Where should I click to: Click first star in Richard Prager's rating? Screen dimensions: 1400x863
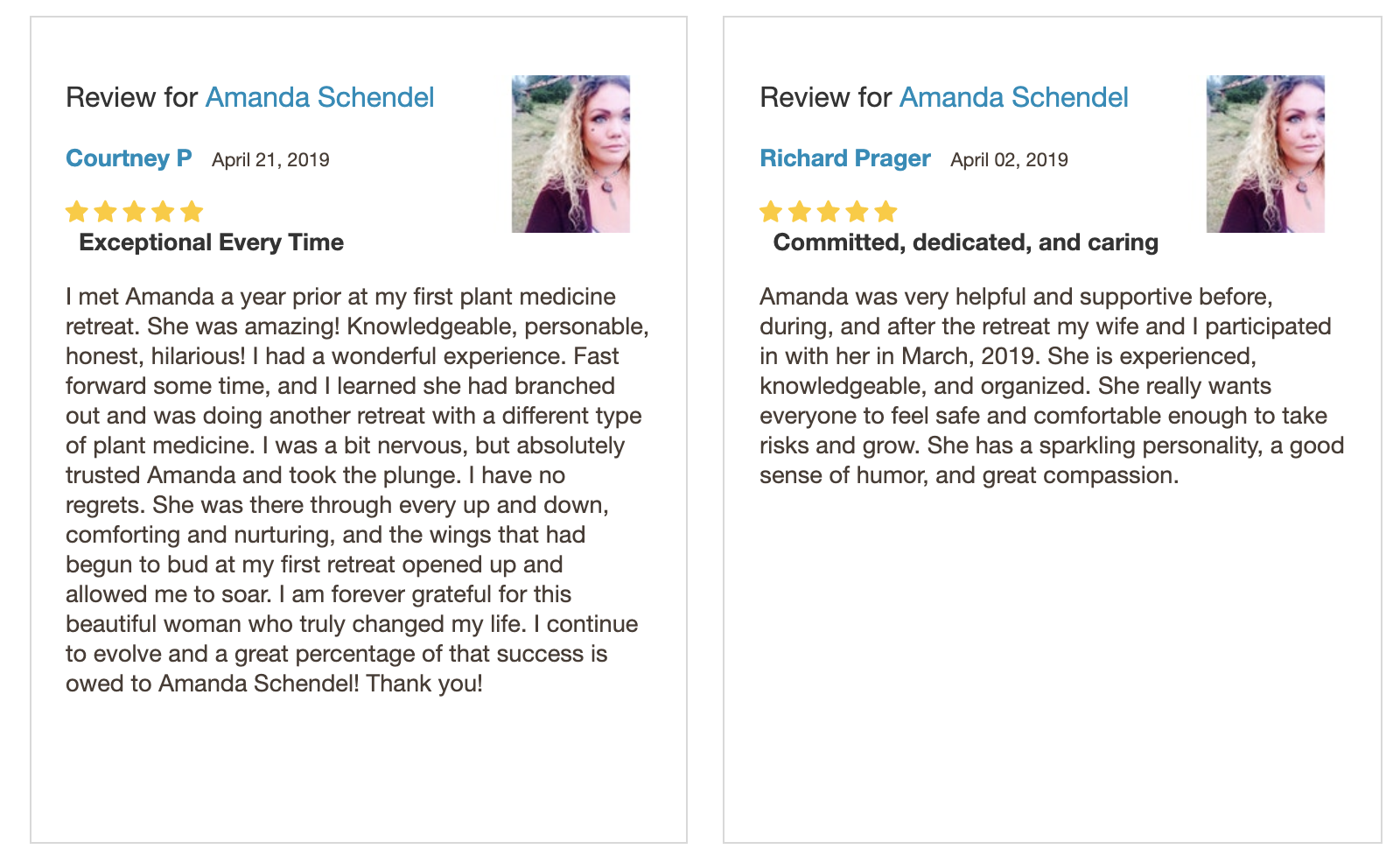click(x=771, y=212)
